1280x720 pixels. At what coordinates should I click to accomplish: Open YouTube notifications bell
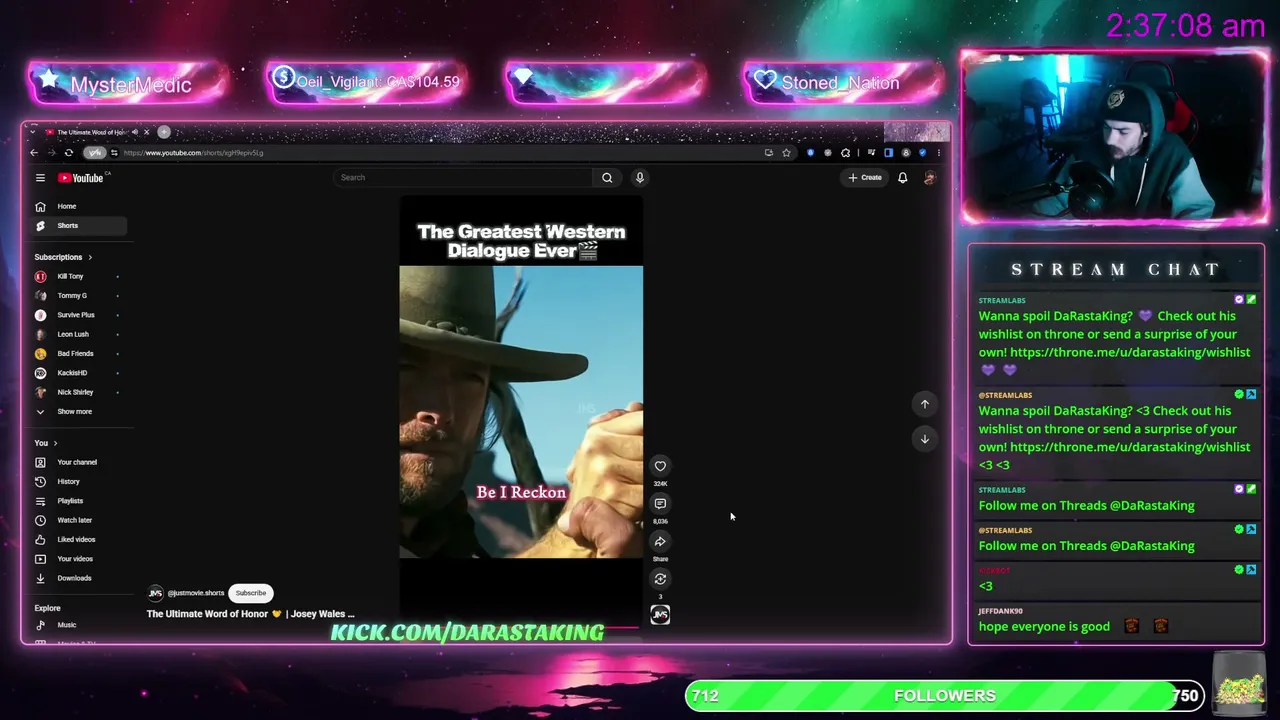902,178
